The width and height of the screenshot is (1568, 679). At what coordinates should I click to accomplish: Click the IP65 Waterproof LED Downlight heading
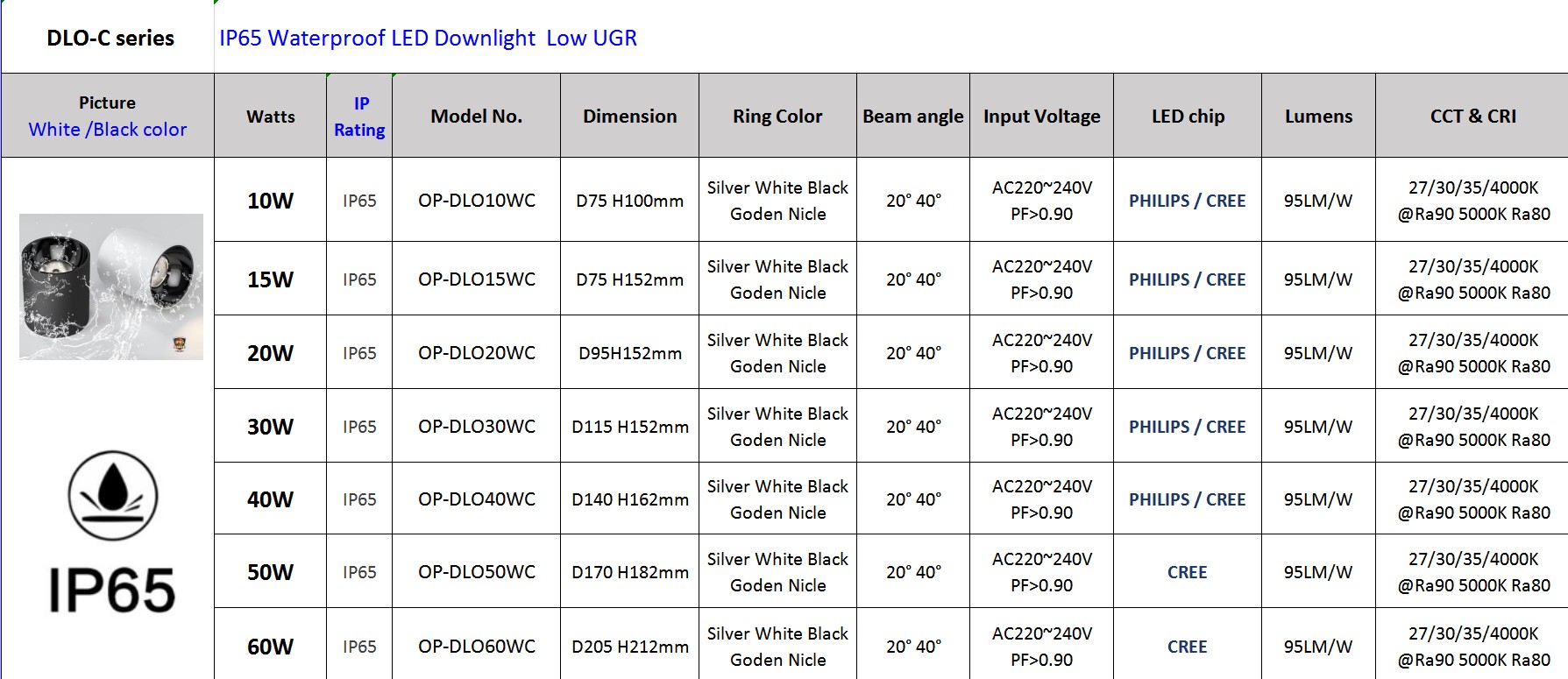coord(428,38)
